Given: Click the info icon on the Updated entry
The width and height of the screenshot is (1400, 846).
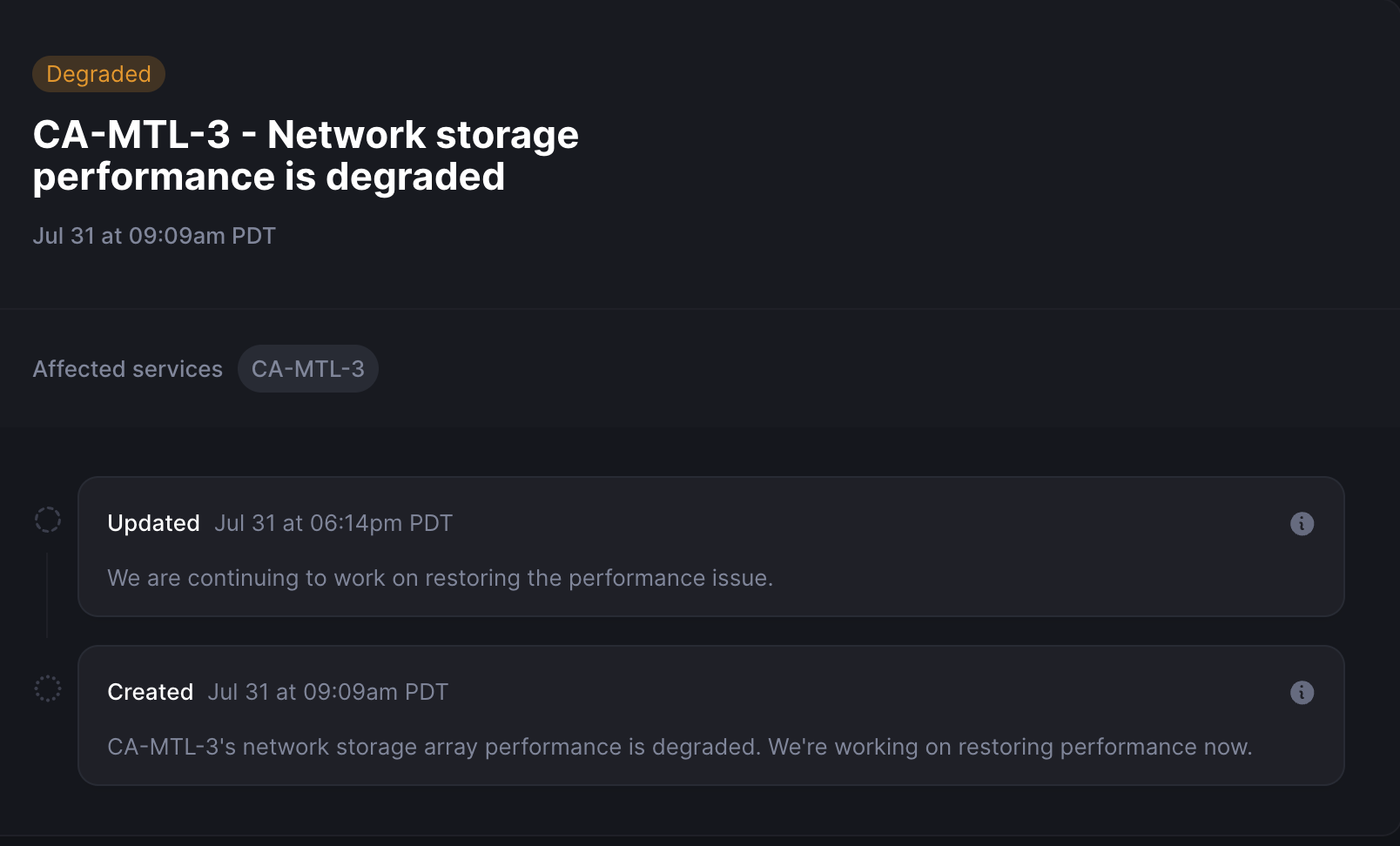Looking at the screenshot, I should 1302,523.
